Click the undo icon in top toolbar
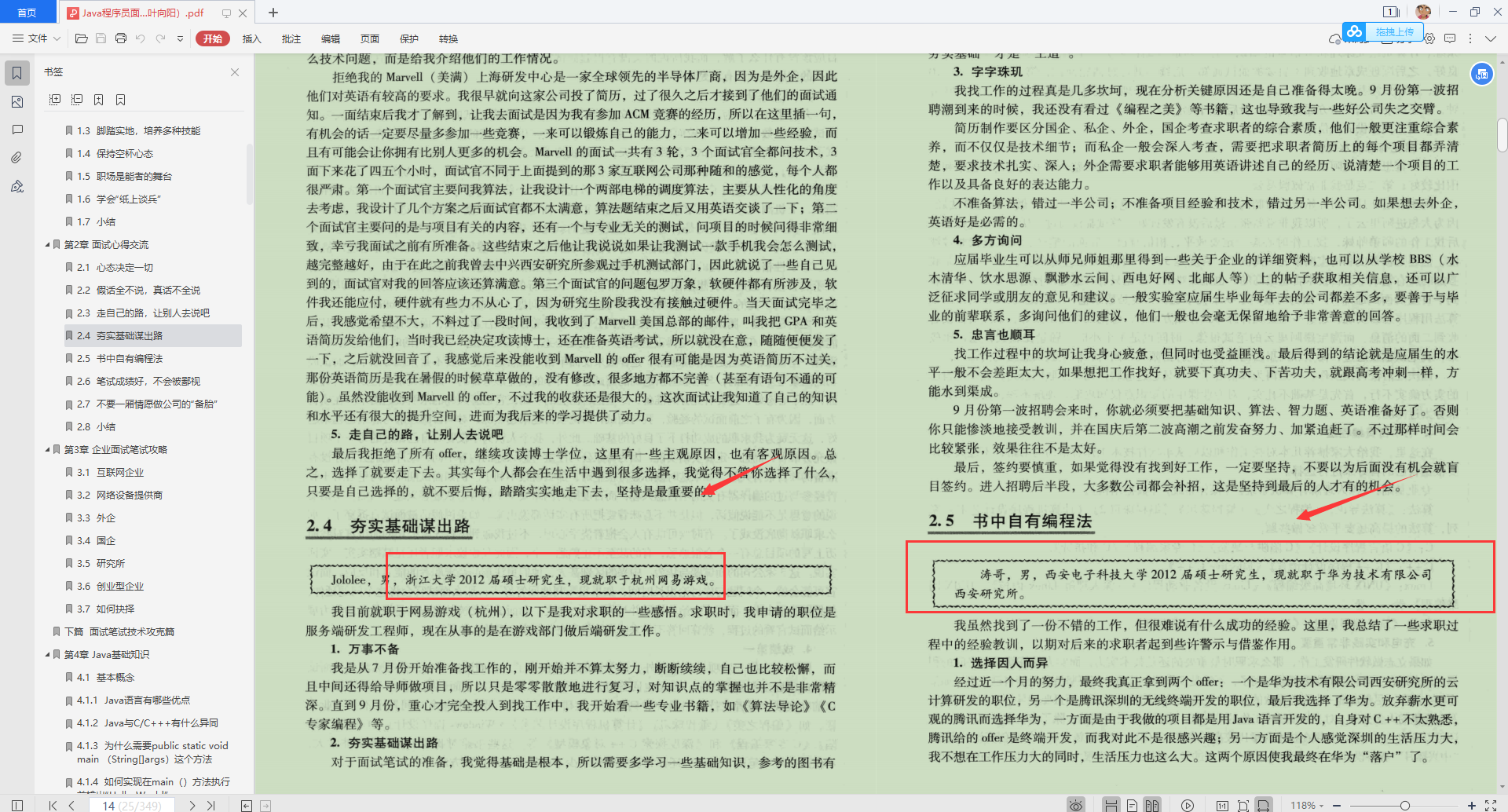Viewport: 1508px width, 812px height. pyautogui.click(x=140, y=38)
